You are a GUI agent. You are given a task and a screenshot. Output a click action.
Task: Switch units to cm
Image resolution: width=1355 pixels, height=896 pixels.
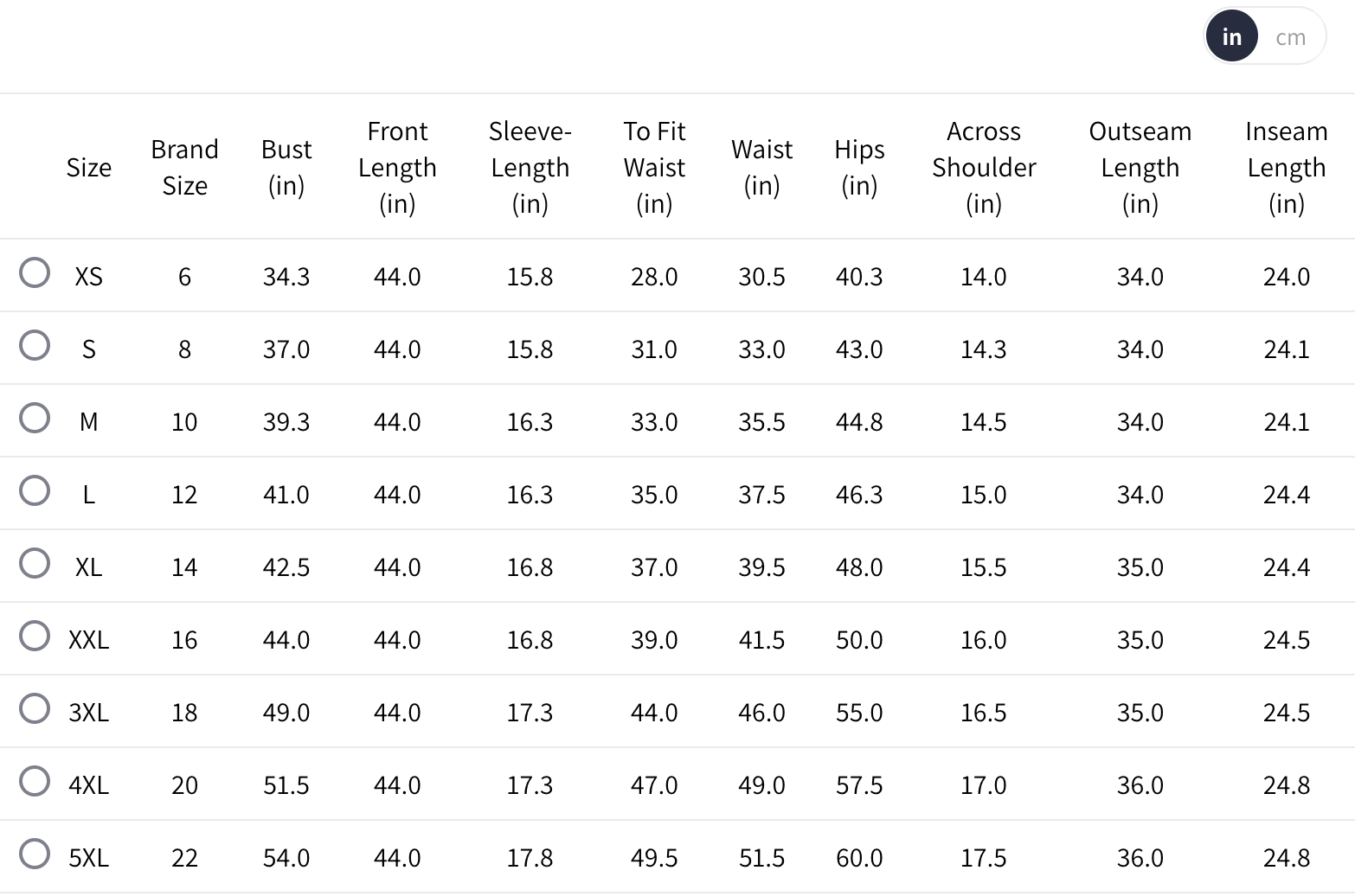[1290, 37]
